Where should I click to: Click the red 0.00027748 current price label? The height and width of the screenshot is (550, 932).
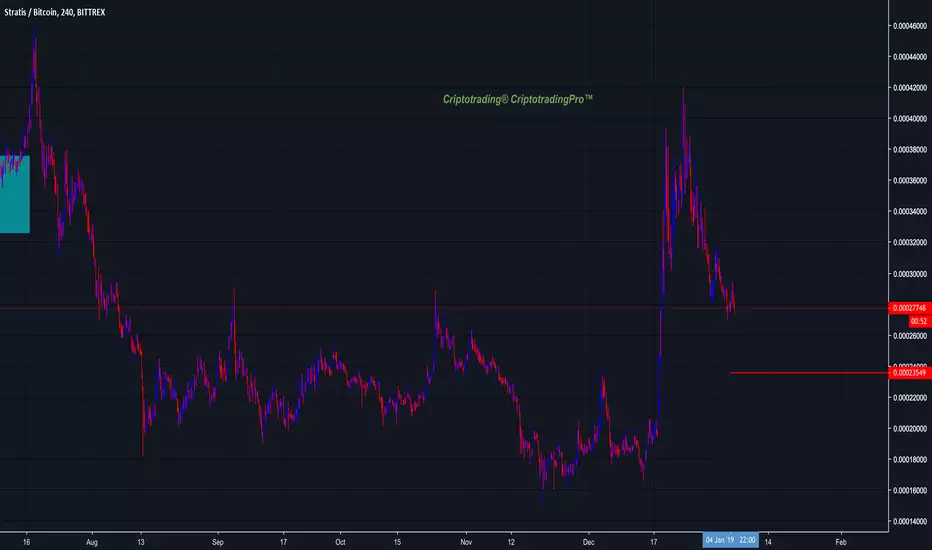[x=910, y=308]
